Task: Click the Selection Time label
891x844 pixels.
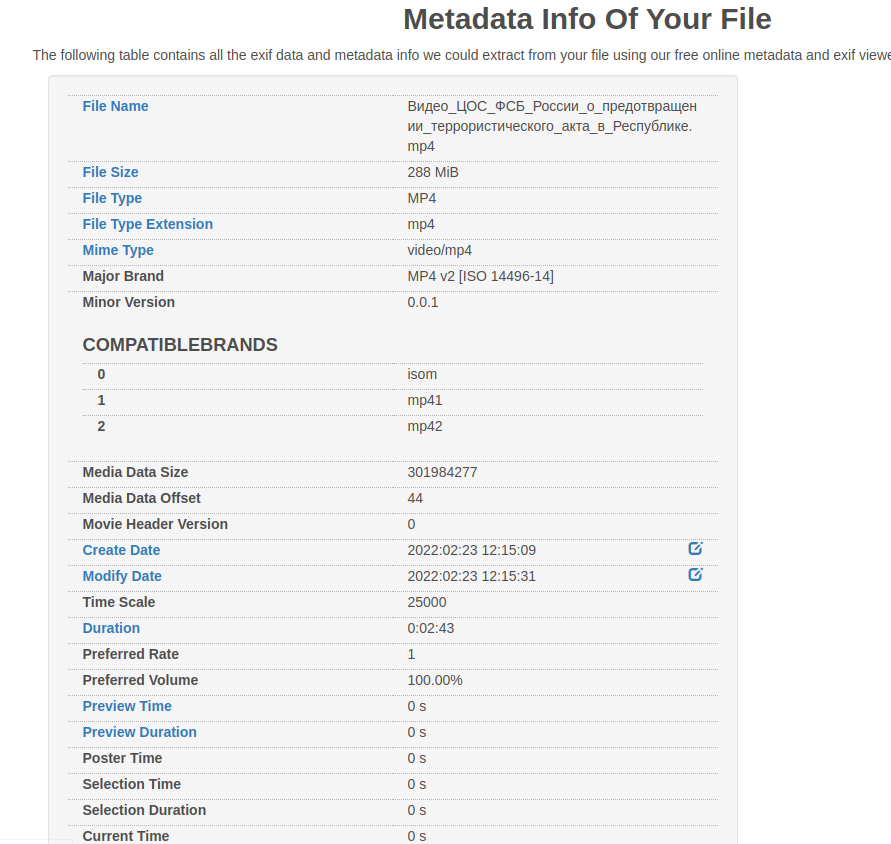Action: [131, 784]
